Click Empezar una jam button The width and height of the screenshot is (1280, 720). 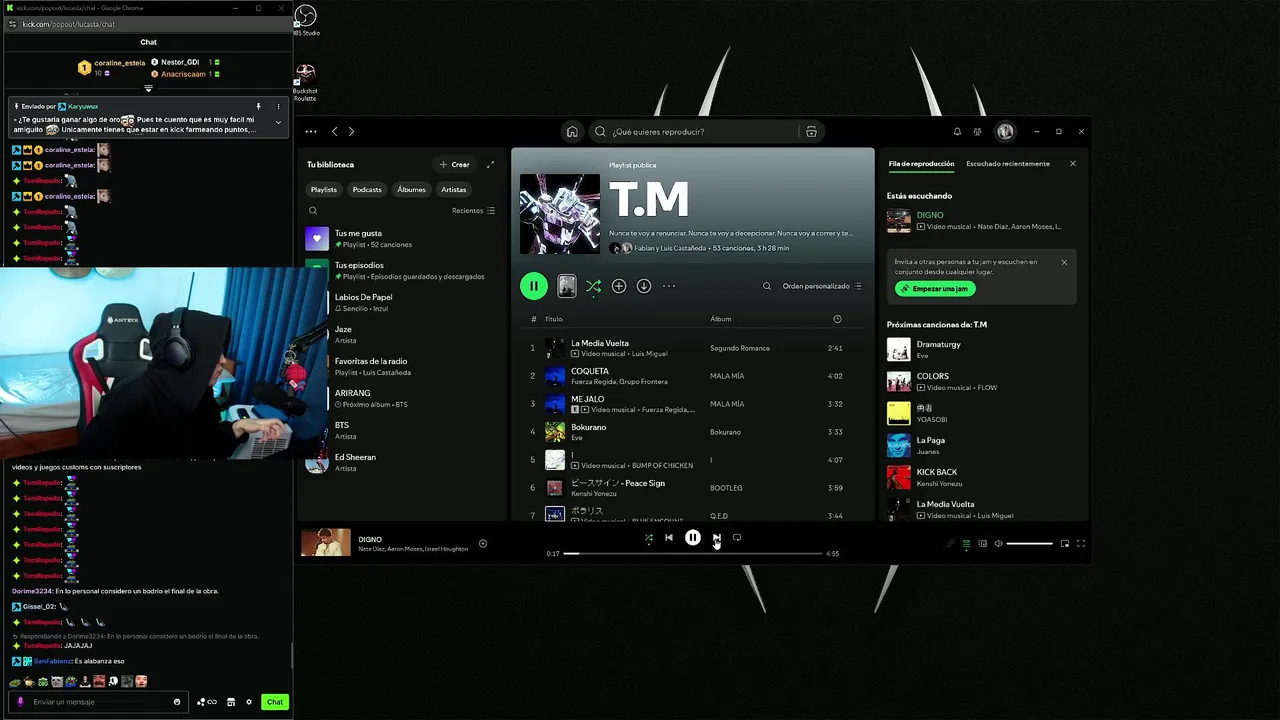935,289
